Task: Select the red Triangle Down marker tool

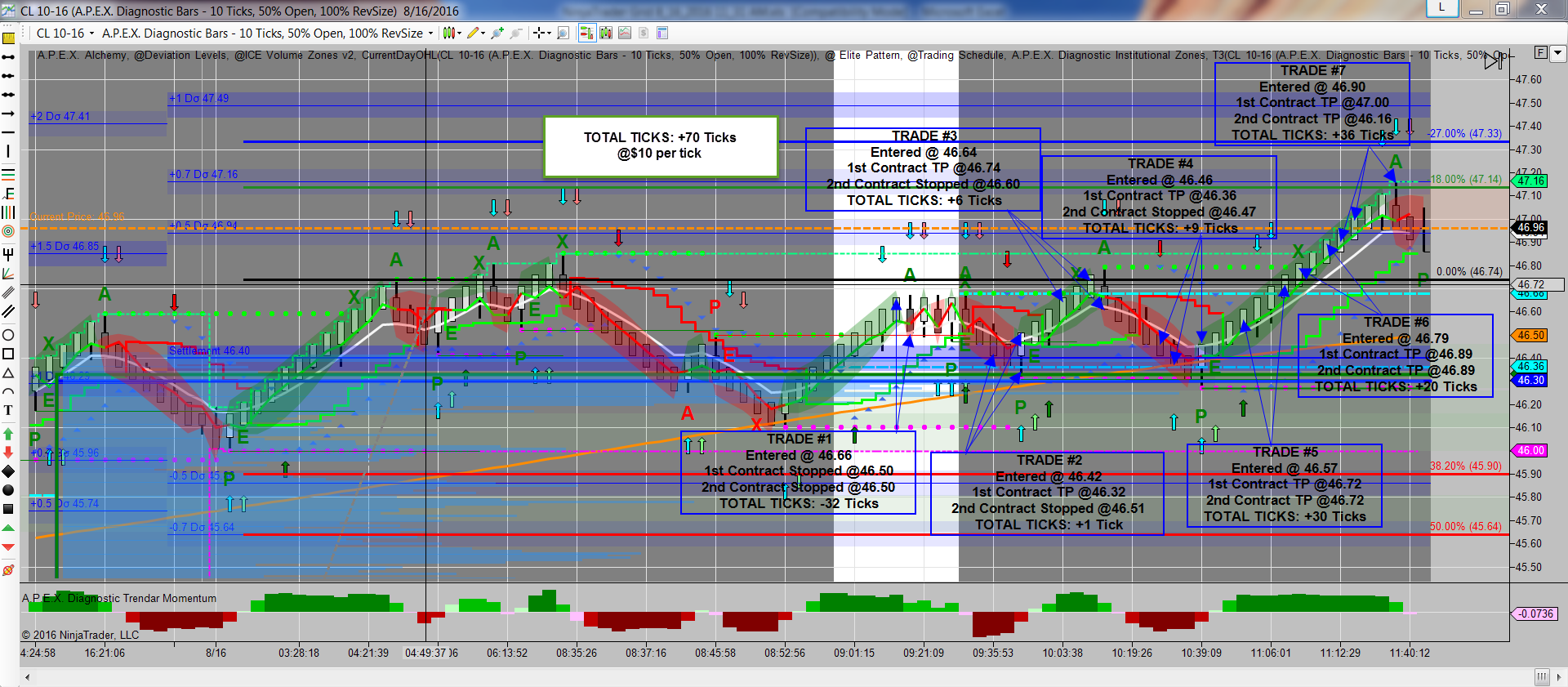Action: pyautogui.click(x=8, y=547)
